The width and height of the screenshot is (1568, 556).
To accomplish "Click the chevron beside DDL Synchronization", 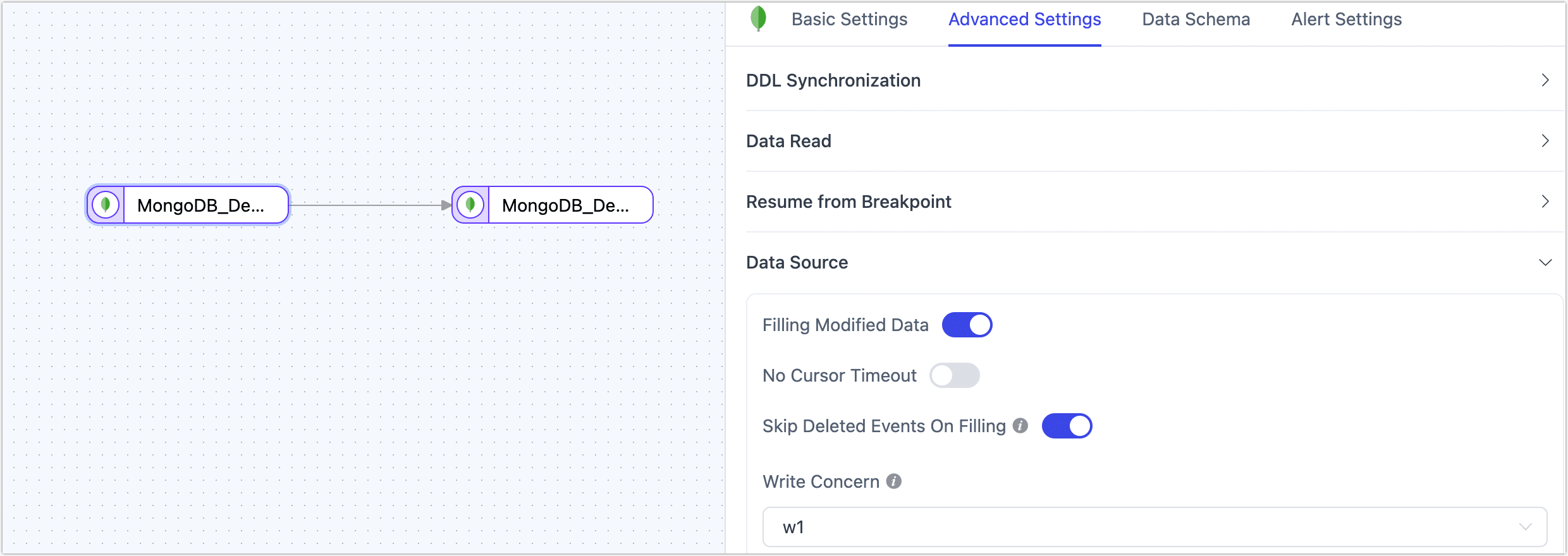I will click(1546, 80).
